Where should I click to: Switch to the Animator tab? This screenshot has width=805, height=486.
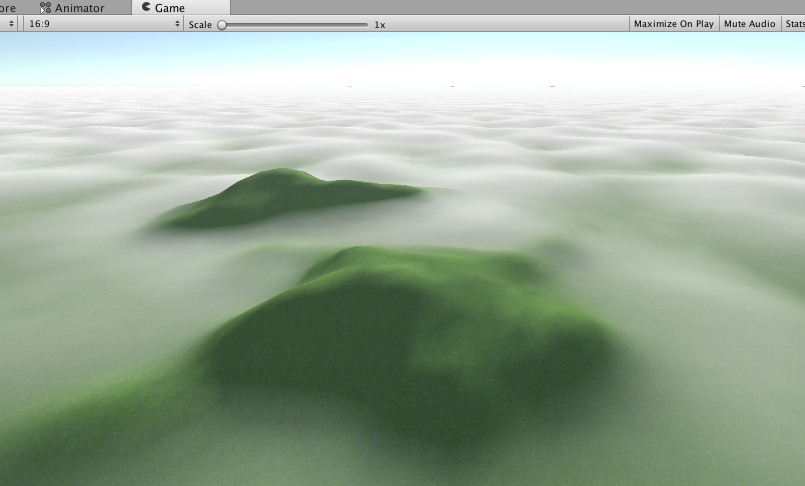pyautogui.click(x=72, y=8)
